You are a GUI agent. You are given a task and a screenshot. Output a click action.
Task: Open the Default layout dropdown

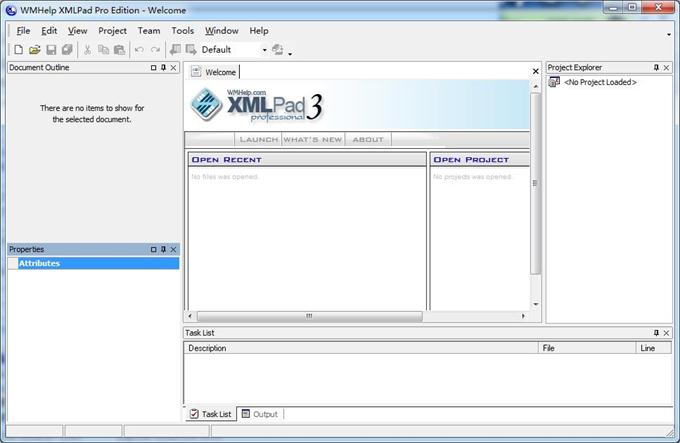pos(265,50)
